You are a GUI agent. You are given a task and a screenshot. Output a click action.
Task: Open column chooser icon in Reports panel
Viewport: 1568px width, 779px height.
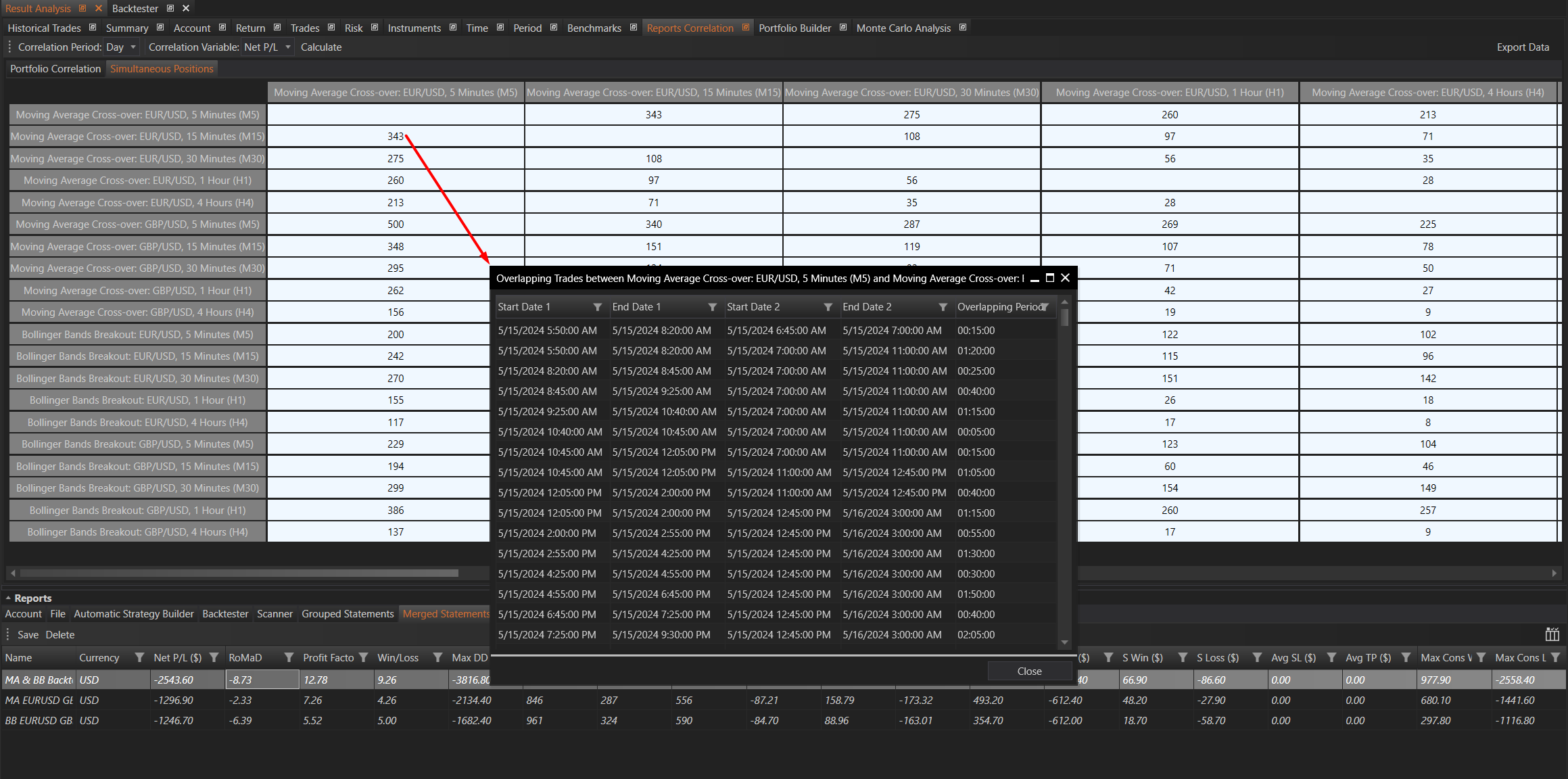pyautogui.click(x=1552, y=634)
